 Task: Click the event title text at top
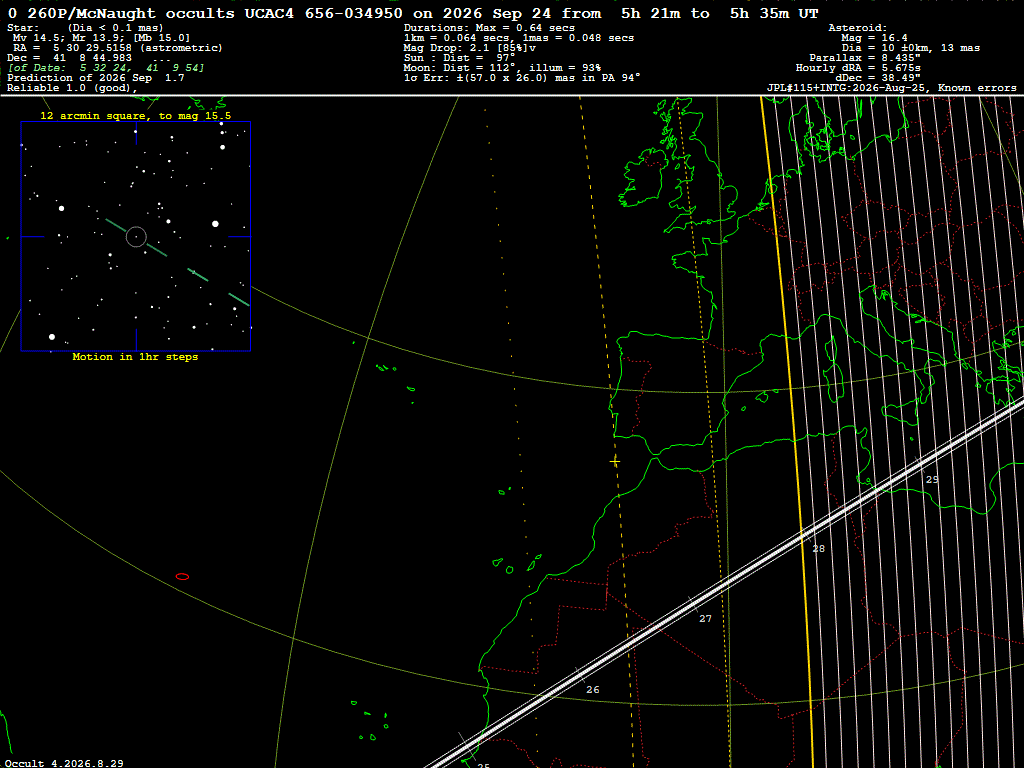(413, 13)
